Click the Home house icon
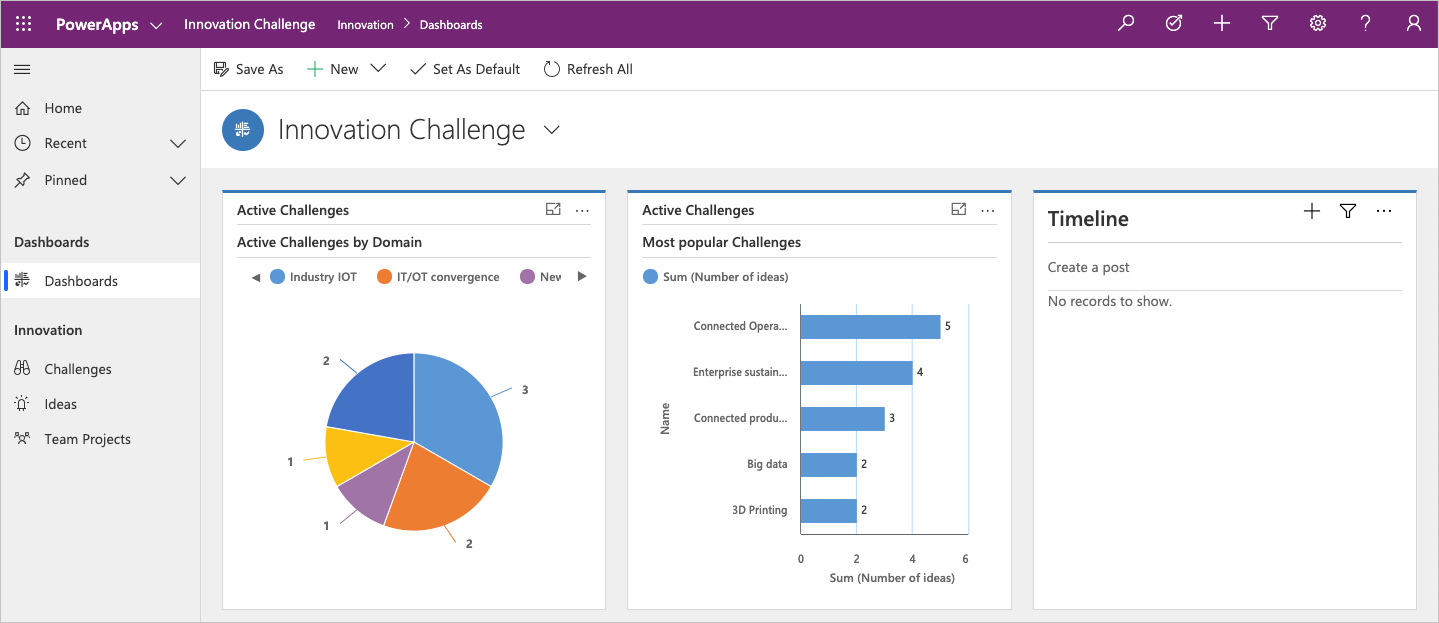Screen dimensions: 1439x623 pyautogui.click(x=22, y=108)
